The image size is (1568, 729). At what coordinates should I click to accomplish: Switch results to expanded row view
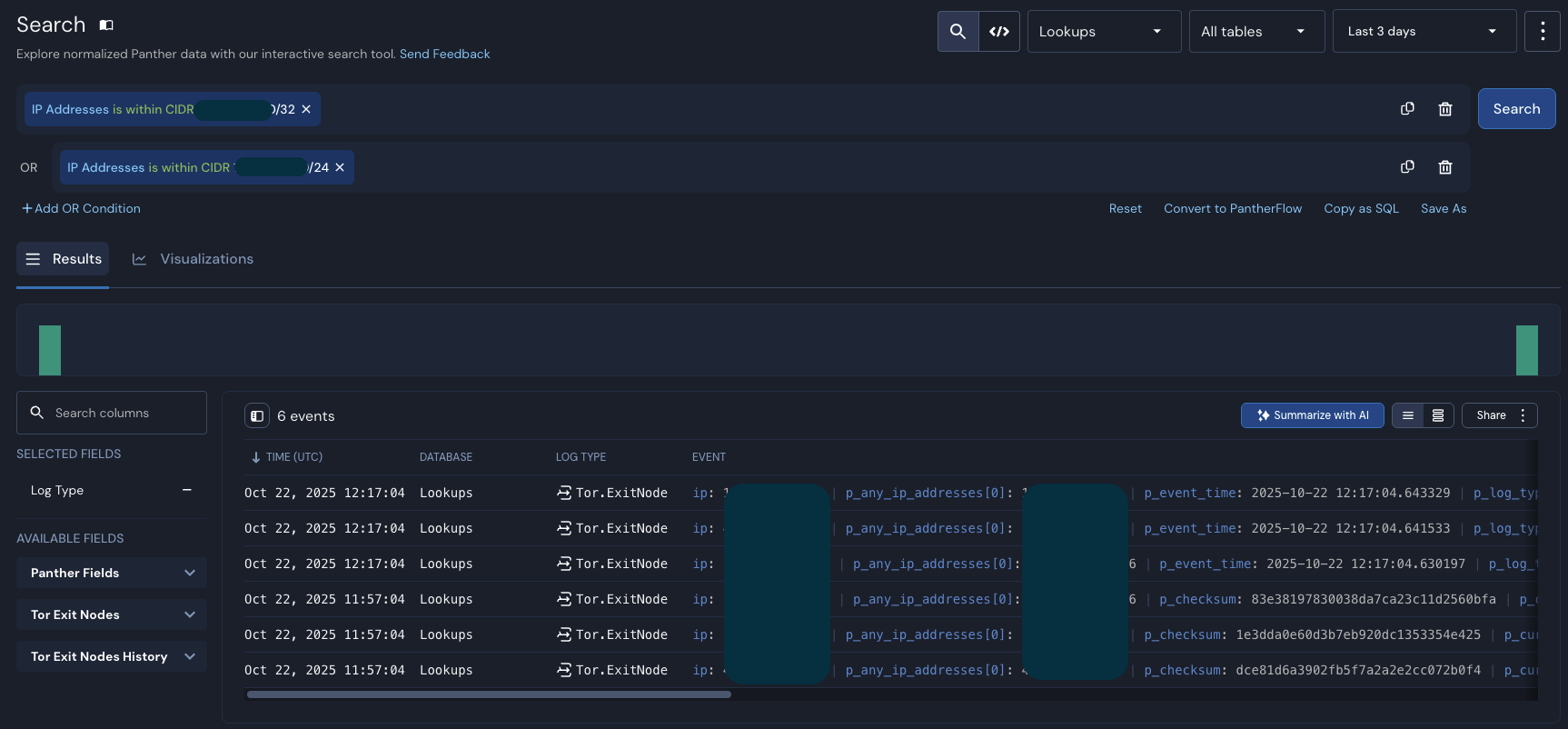[x=1438, y=415]
